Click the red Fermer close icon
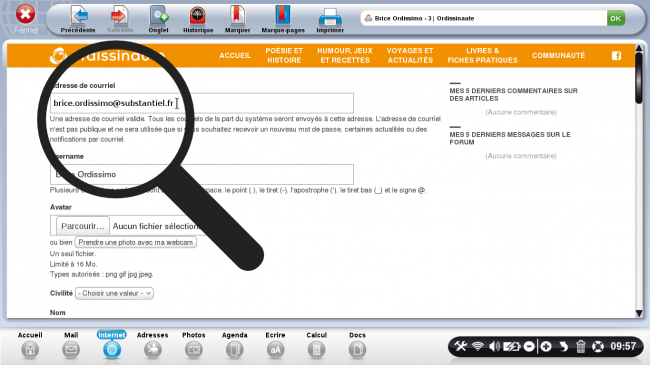 click(25, 15)
